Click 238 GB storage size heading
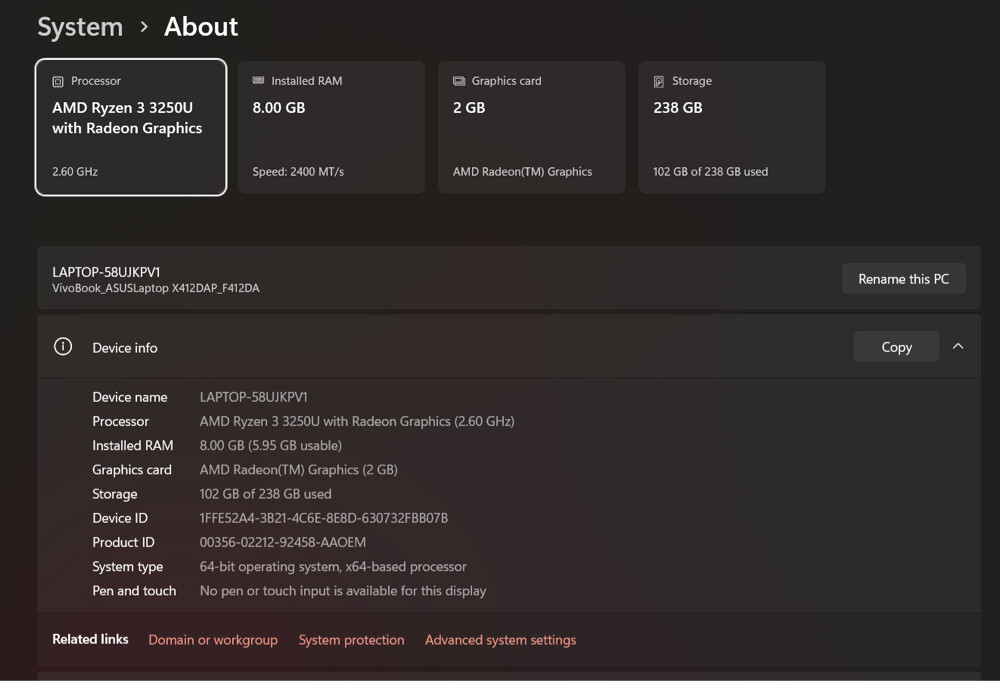The height and width of the screenshot is (681, 1000). coord(677,108)
